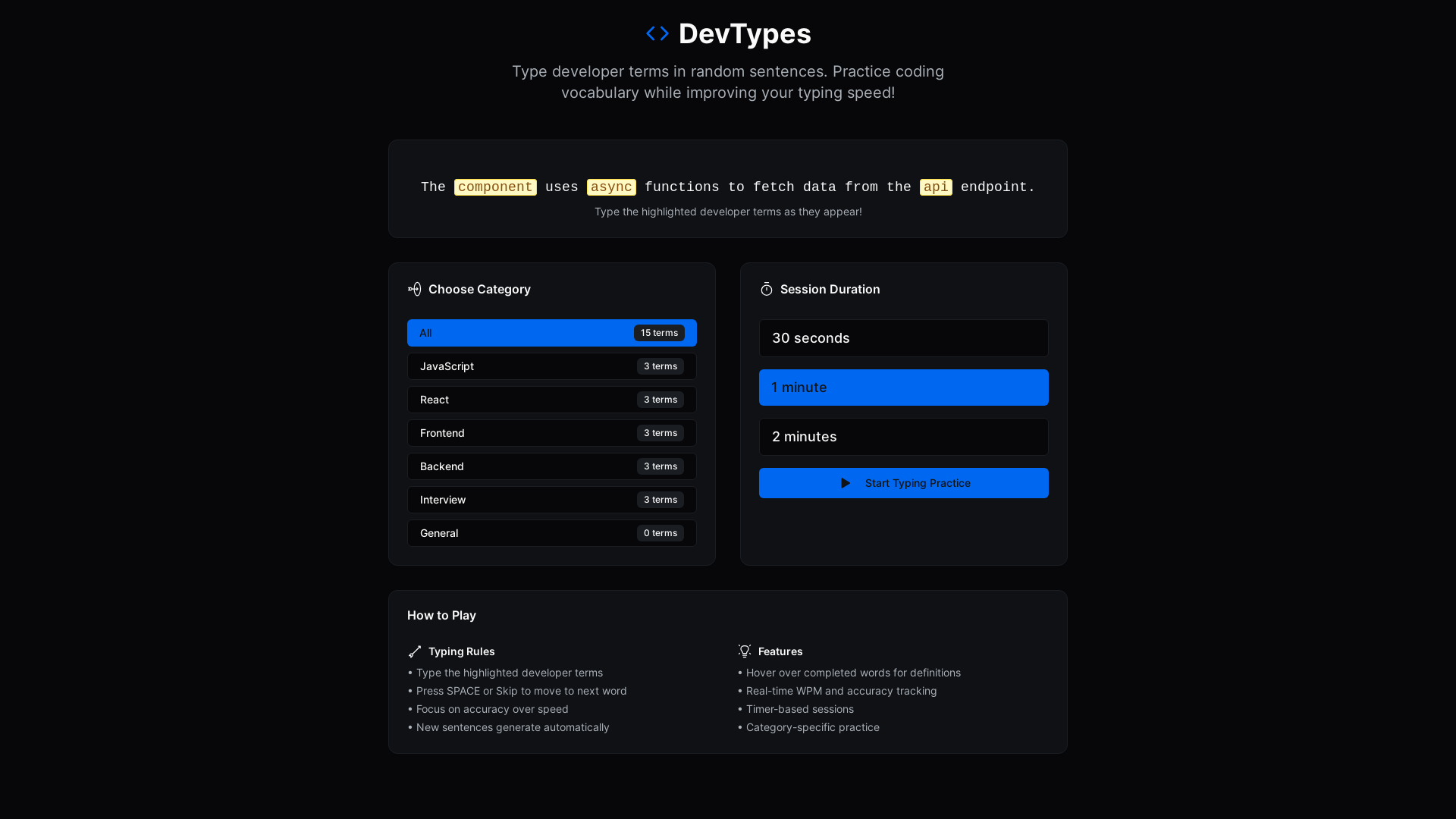Click the '15 terms' badge on All
This screenshot has width=1456, height=819.
coord(659,333)
